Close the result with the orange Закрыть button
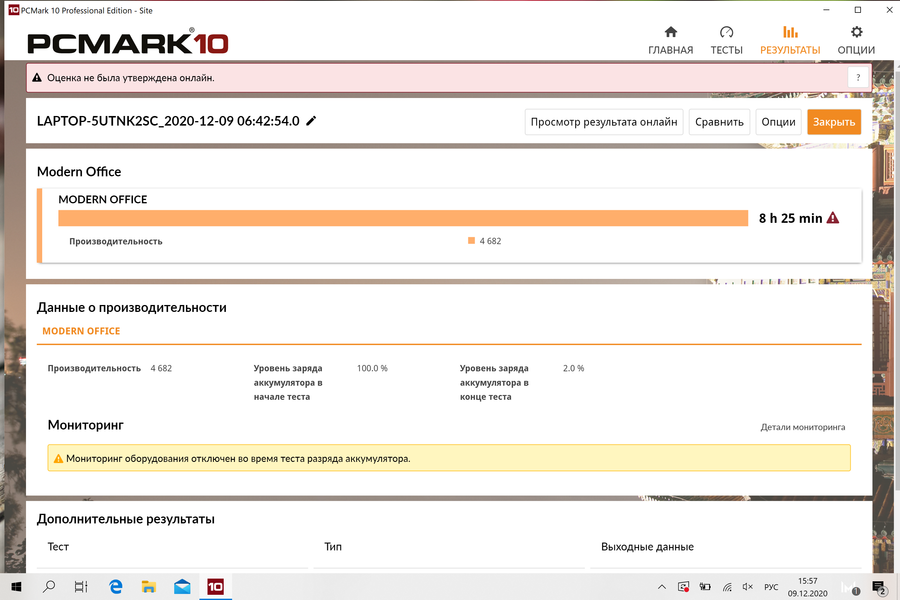The height and width of the screenshot is (600, 900). (x=833, y=122)
